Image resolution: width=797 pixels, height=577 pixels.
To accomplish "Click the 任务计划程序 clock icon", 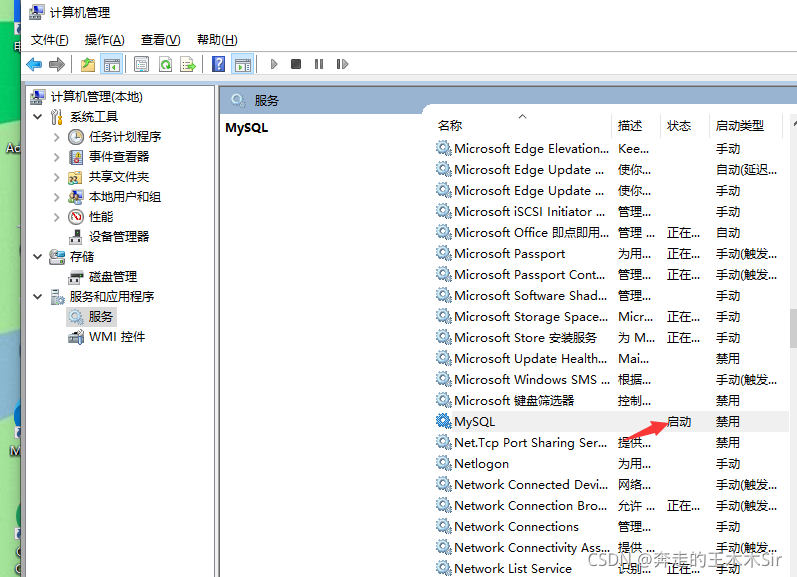I will 76,137.
